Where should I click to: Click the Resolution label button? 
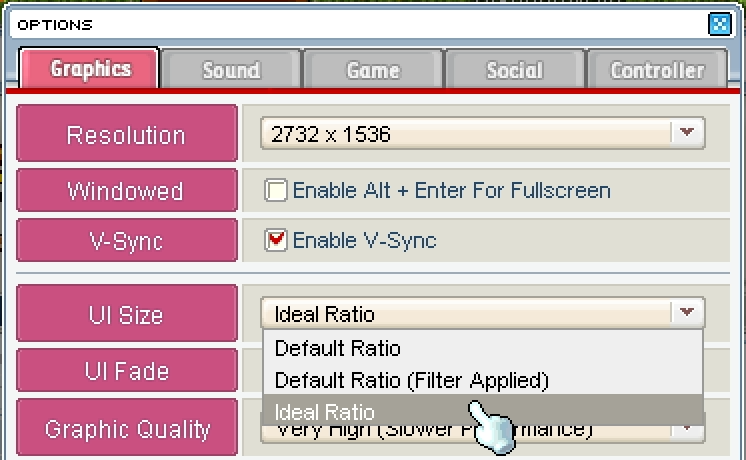click(127, 133)
